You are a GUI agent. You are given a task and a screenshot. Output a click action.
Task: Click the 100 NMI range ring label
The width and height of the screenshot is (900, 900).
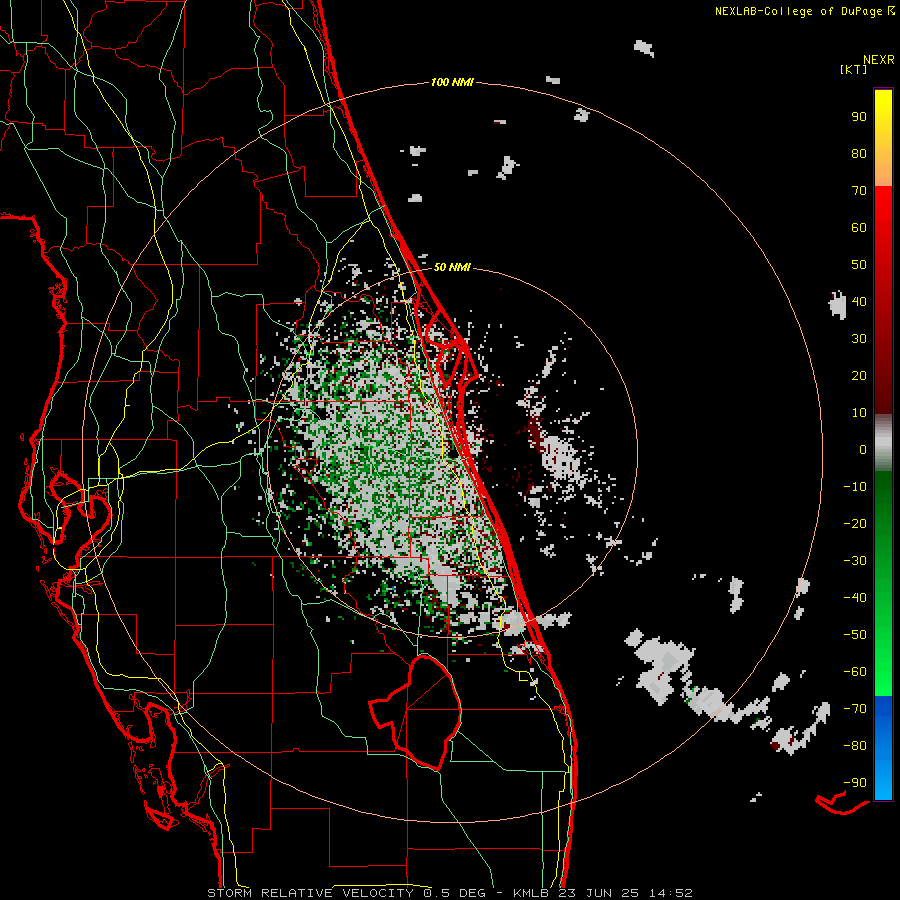452,82
